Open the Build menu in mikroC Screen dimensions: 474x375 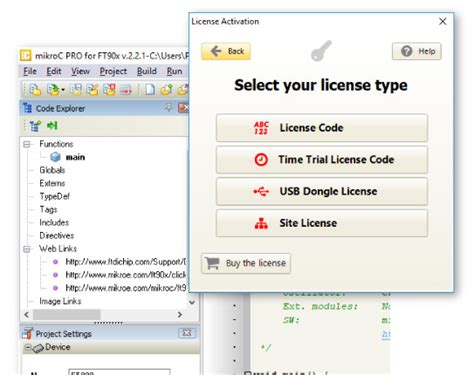(147, 71)
